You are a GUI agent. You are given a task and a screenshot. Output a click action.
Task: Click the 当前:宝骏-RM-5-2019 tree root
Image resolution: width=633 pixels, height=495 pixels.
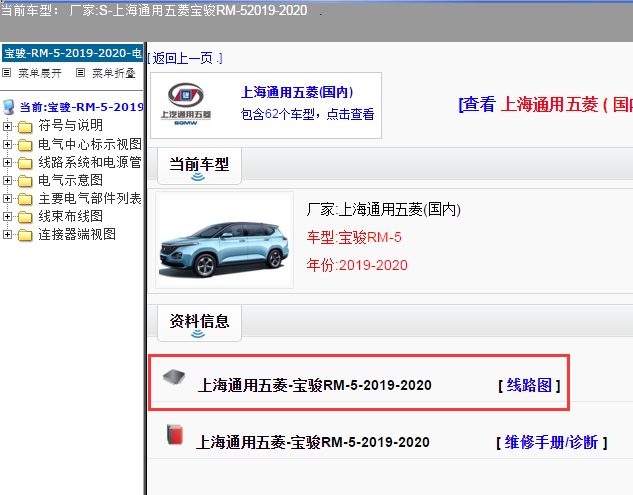point(82,107)
